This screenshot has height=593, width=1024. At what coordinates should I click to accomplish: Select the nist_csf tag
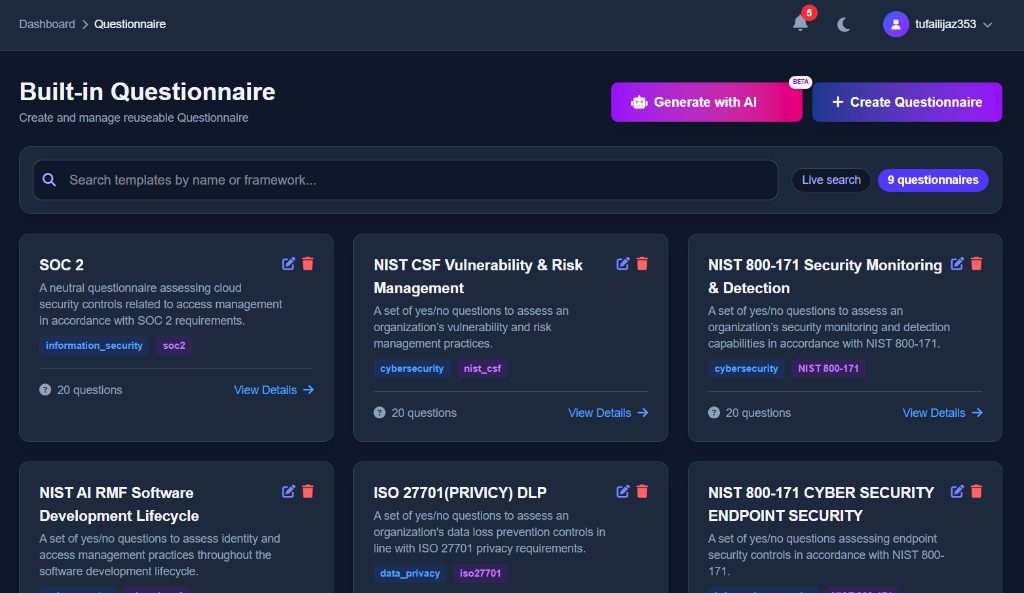(483, 368)
